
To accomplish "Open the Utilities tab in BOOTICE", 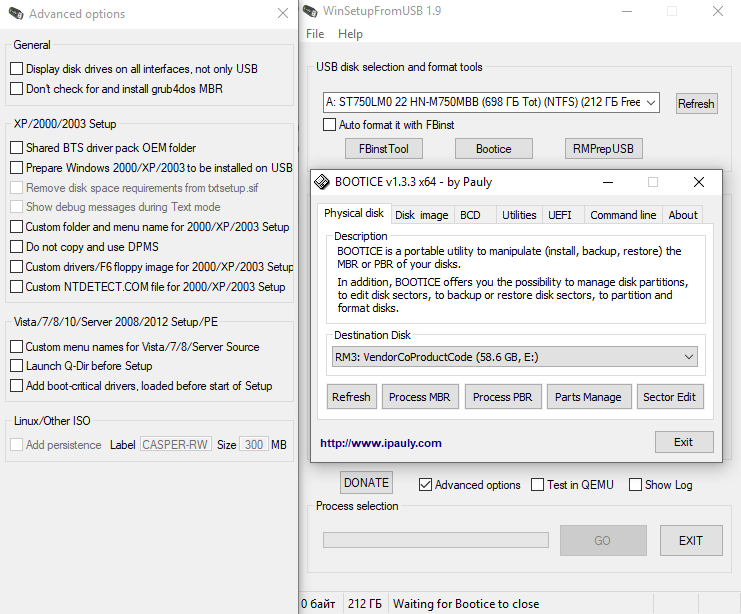I will coord(519,215).
